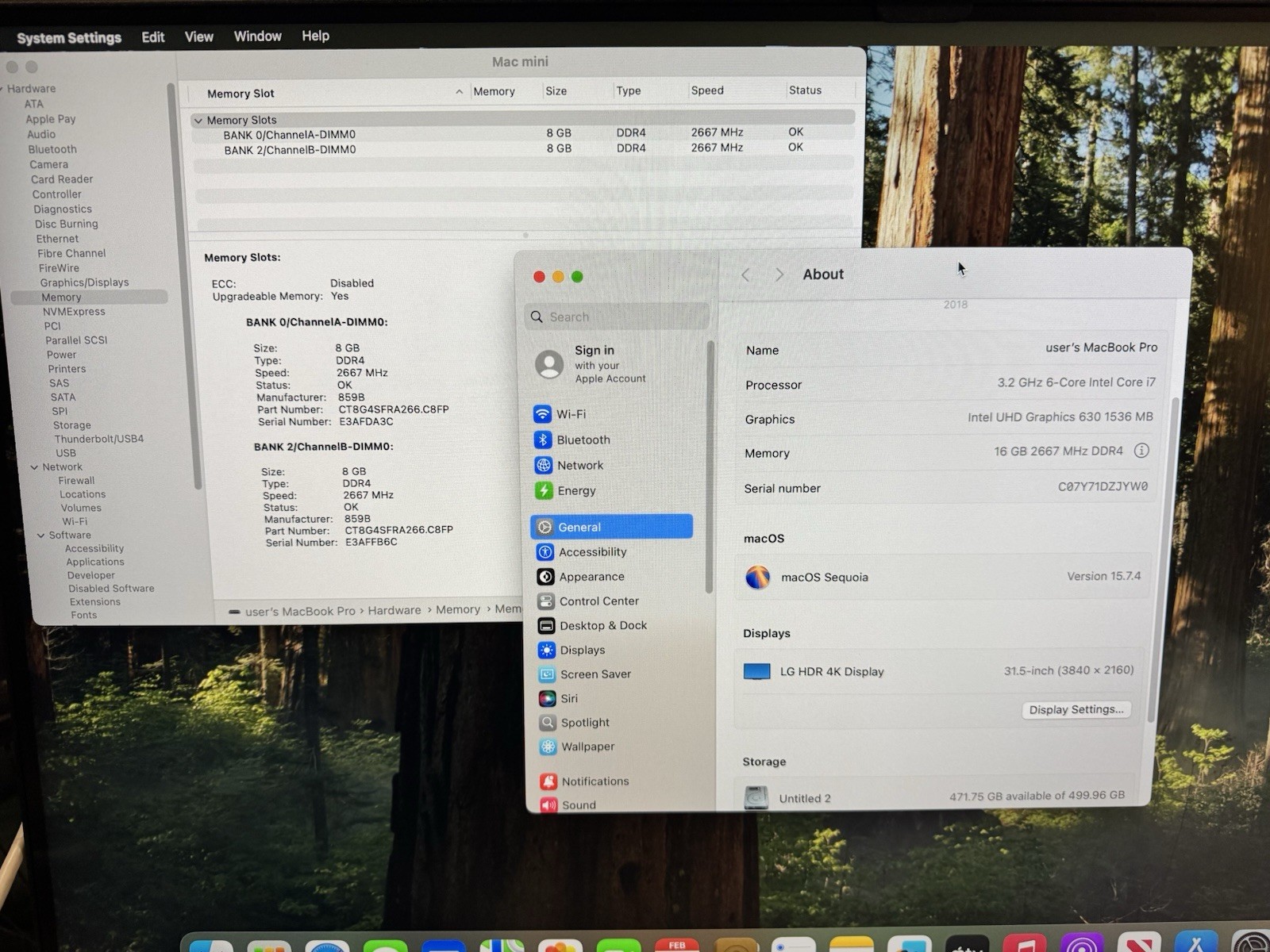The width and height of the screenshot is (1270, 952).
Task: Open Accessibility icon in System Settings sidebar
Action: 545,552
